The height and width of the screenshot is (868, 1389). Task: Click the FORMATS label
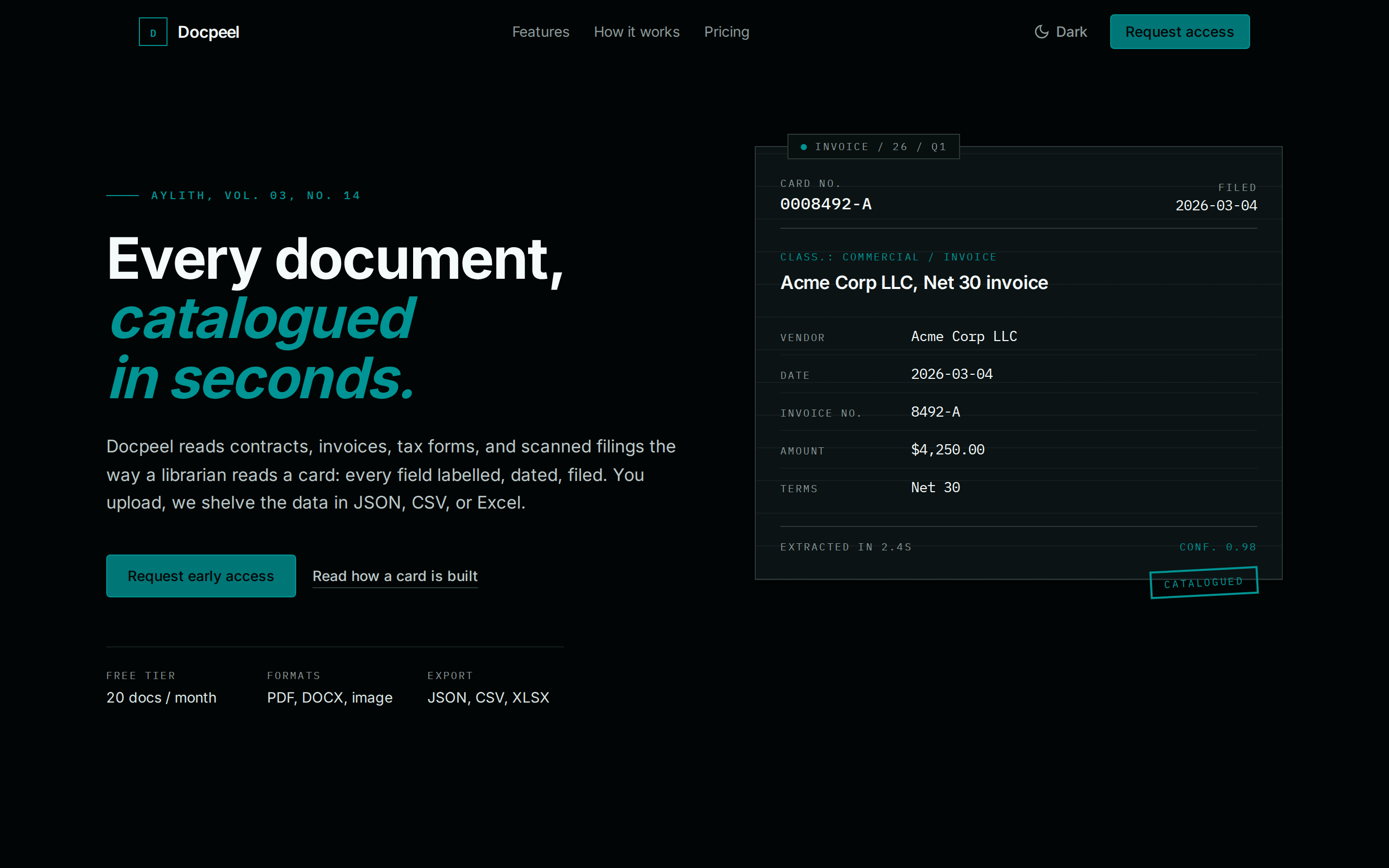pyautogui.click(x=293, y=676)
